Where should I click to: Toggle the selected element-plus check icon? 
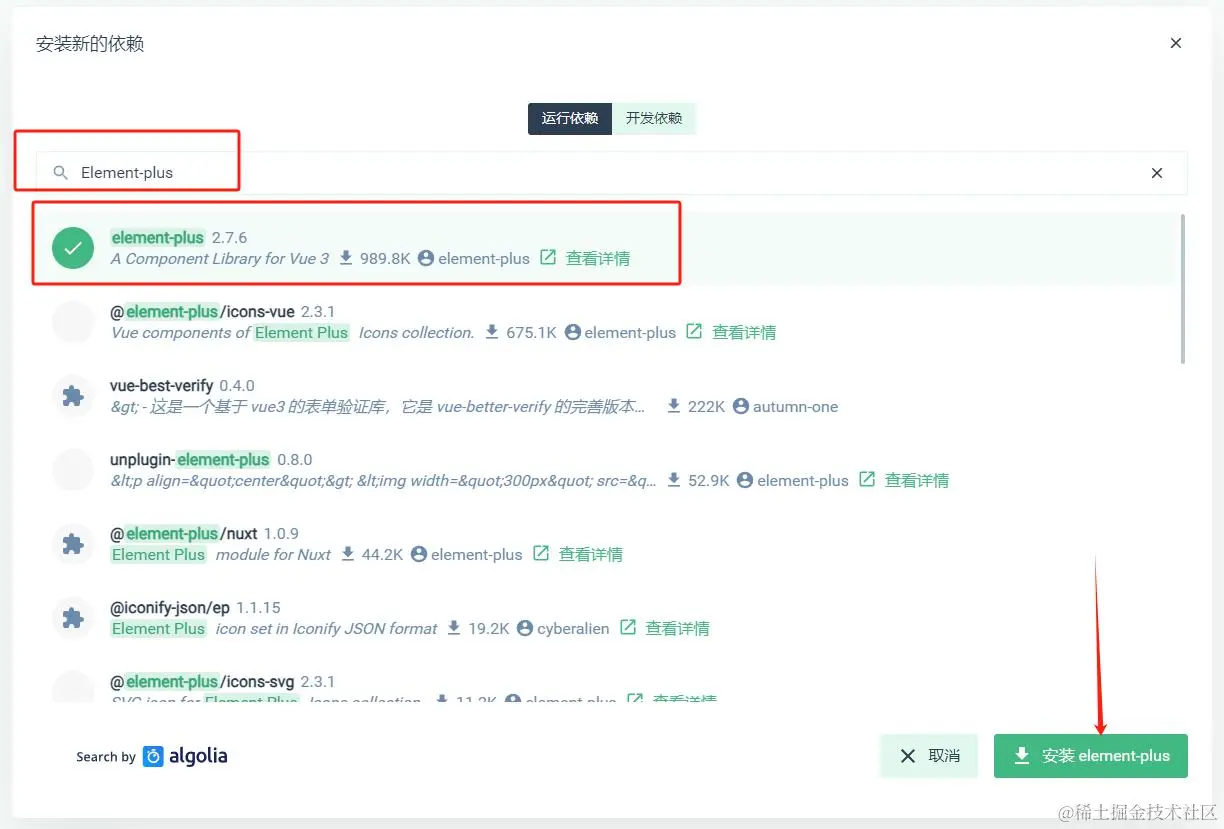[x=73, y=248]
